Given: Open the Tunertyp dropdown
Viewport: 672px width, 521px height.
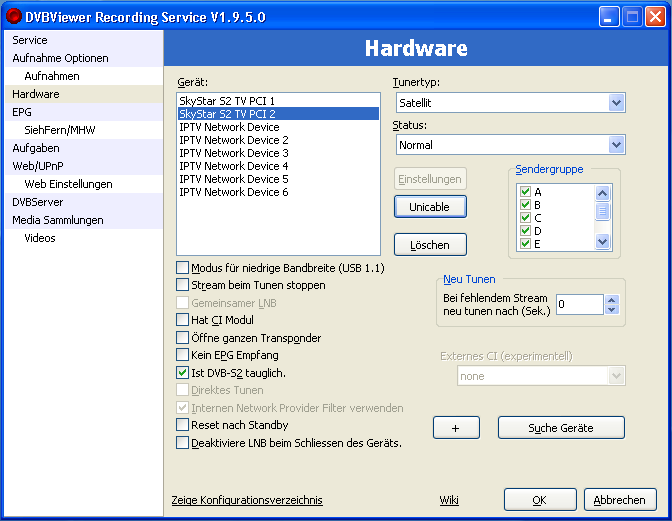Looking at the screenshot, I should [x=616, y=103].
